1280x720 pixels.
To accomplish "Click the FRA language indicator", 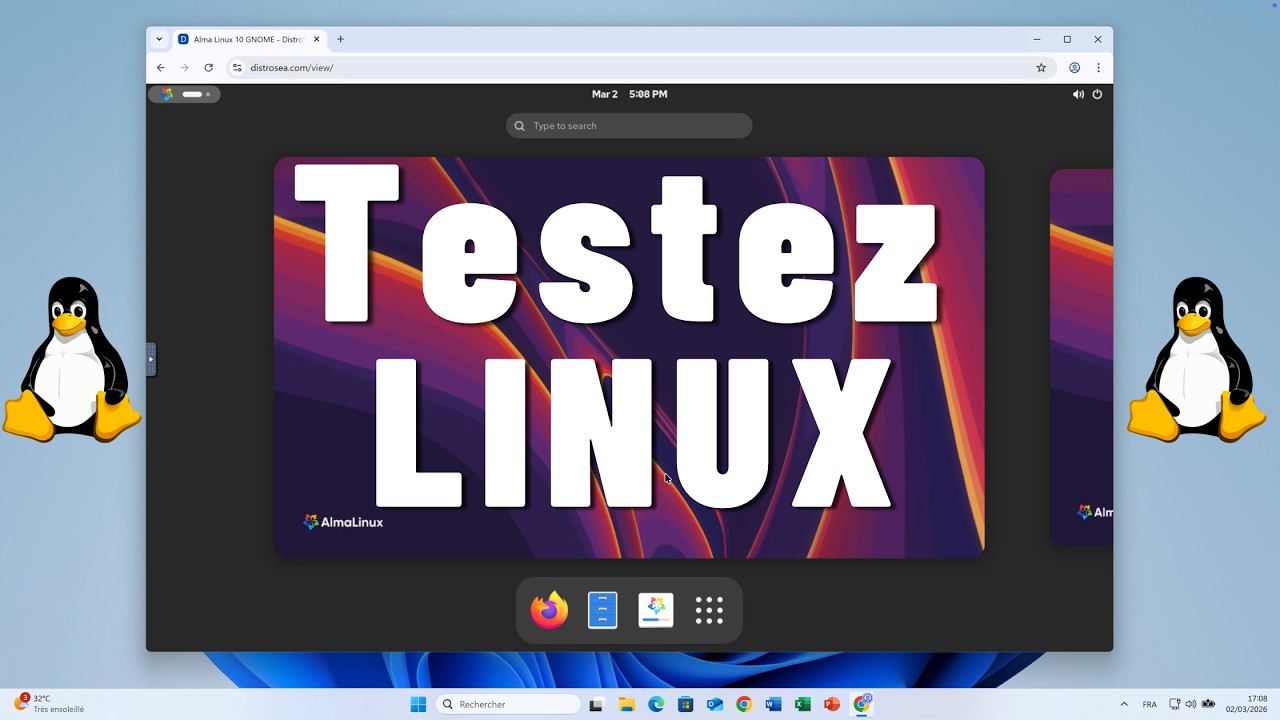I will point(1150,704).
